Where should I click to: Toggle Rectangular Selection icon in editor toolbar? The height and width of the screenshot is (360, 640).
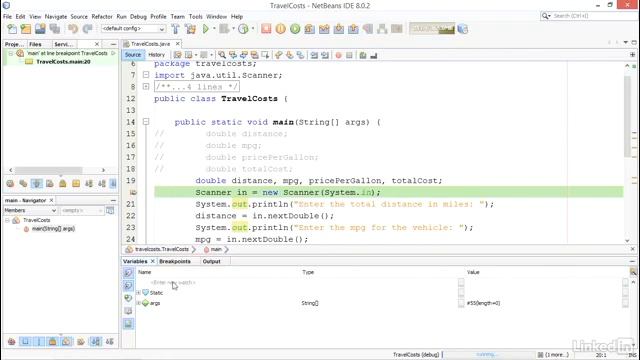pos(265,55)
